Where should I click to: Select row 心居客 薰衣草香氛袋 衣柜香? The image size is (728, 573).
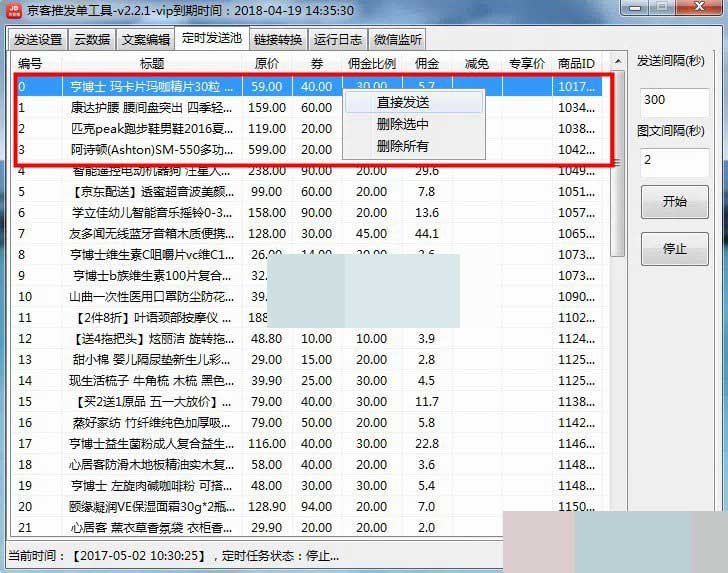309,527
